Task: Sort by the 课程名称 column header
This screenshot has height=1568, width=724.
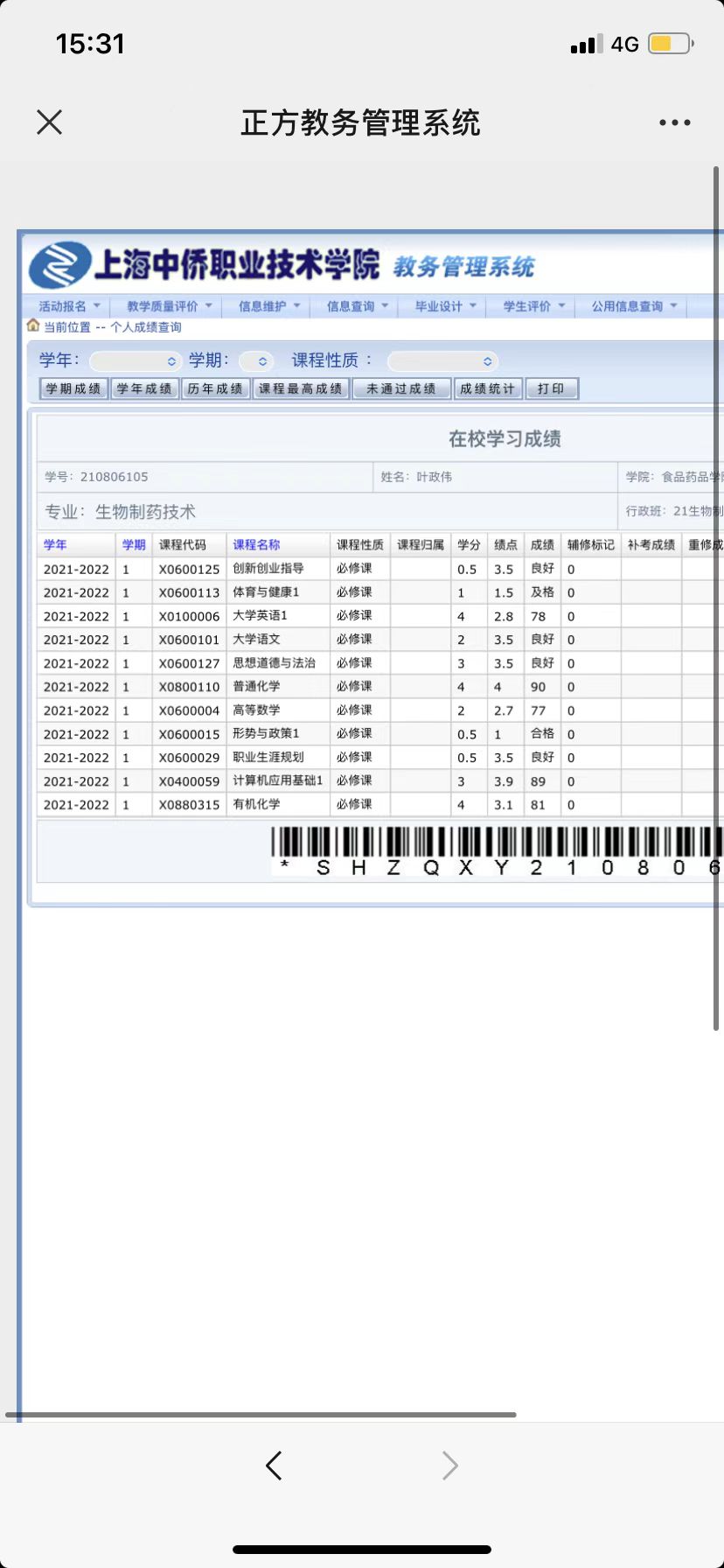Action: [256, 544]
